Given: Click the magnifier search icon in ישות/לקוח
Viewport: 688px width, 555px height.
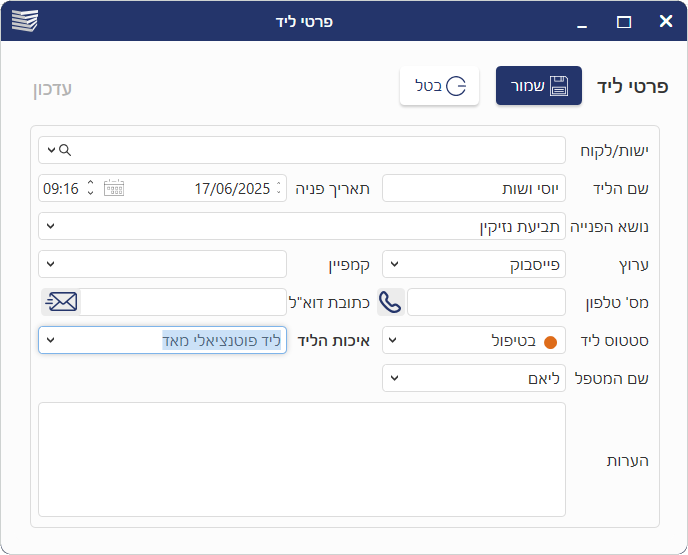Looking at the screenshot, I should point(65,150).
